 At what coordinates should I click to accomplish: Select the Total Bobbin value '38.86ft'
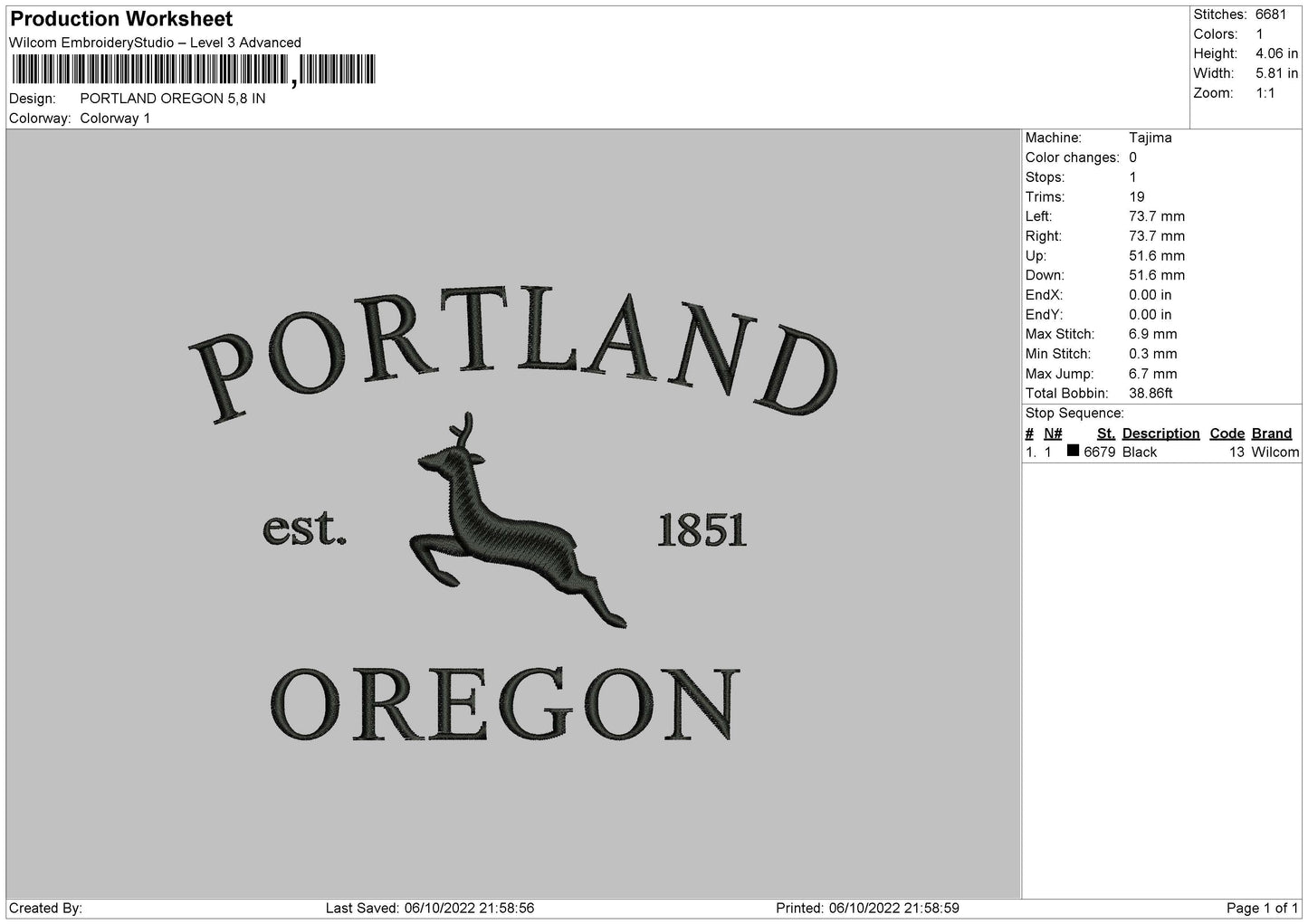(1151, 394)
